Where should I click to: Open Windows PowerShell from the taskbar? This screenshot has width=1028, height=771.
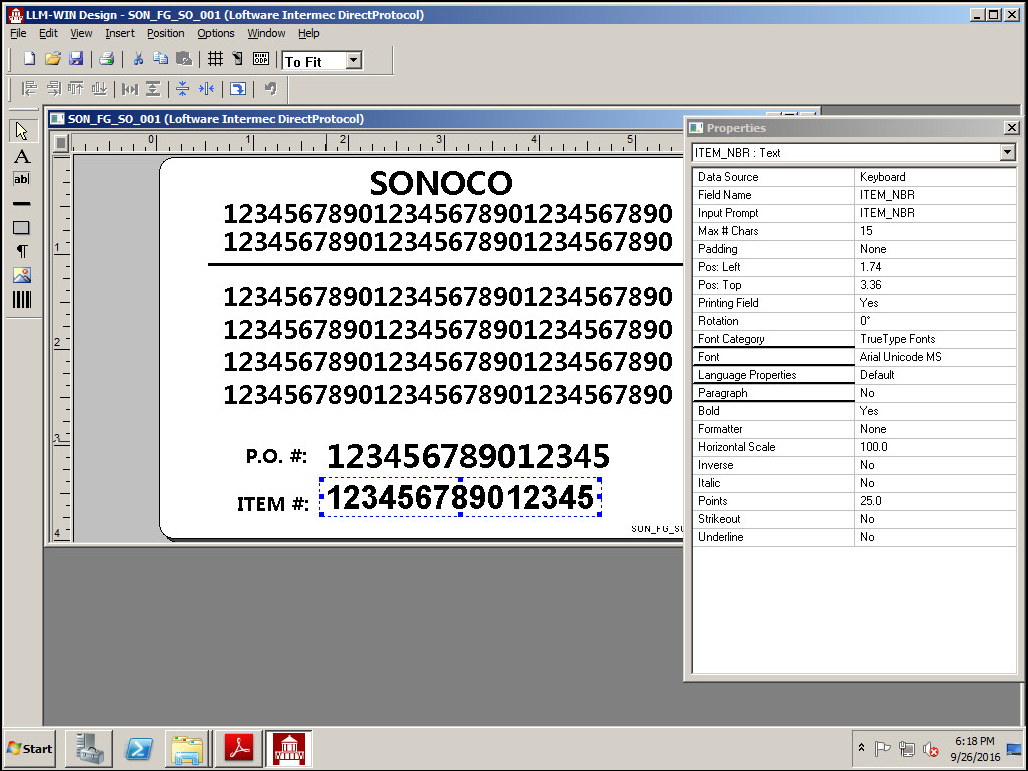[139, 749]
